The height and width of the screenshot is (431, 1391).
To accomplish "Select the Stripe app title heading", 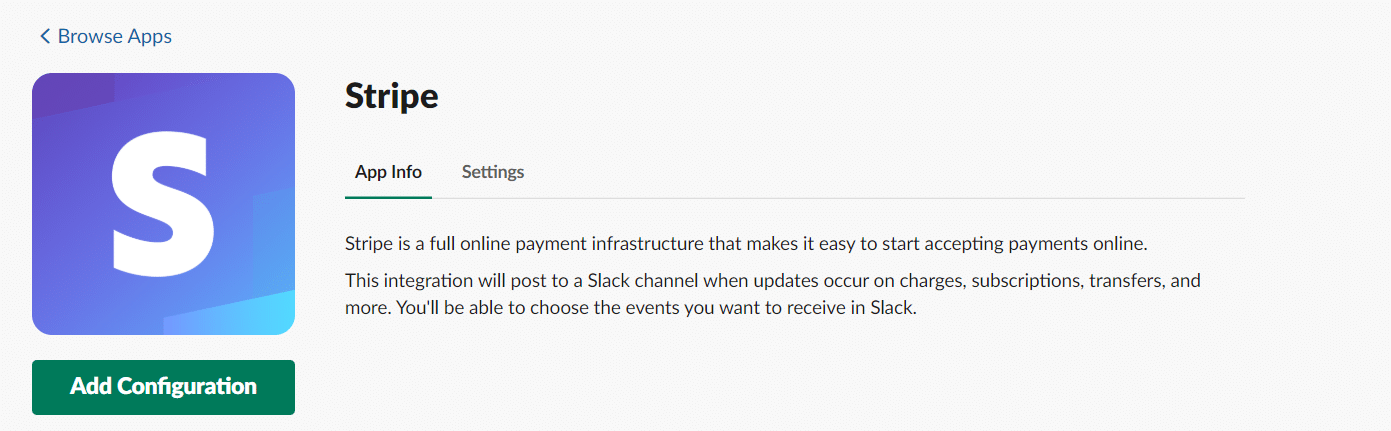I will 391,96.
